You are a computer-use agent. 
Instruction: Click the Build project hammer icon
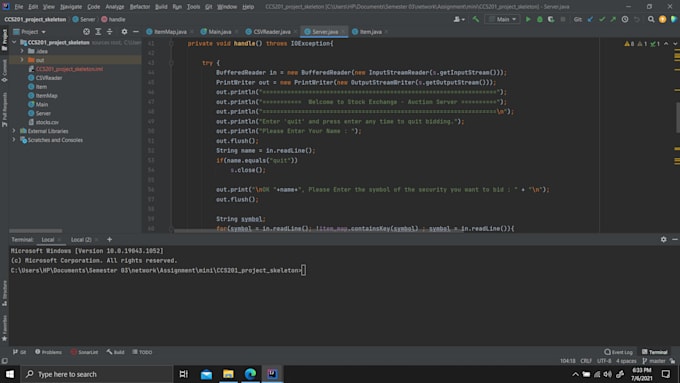(x=476, y=19)
